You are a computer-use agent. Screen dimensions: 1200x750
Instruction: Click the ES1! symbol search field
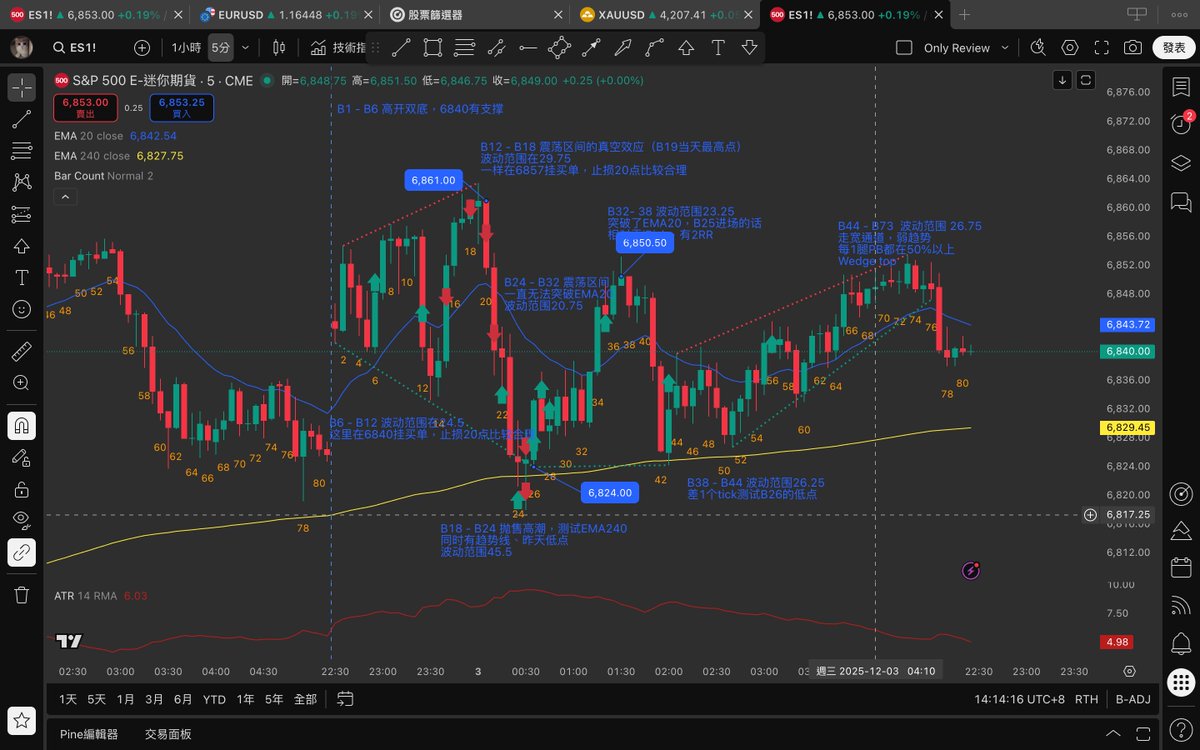[x=87, y=48]
